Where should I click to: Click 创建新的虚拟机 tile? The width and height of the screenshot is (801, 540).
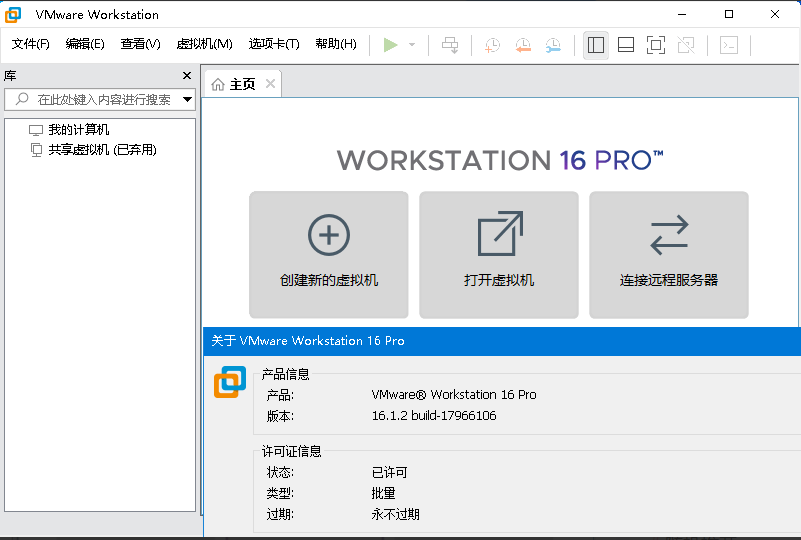[x=328, y=255]
